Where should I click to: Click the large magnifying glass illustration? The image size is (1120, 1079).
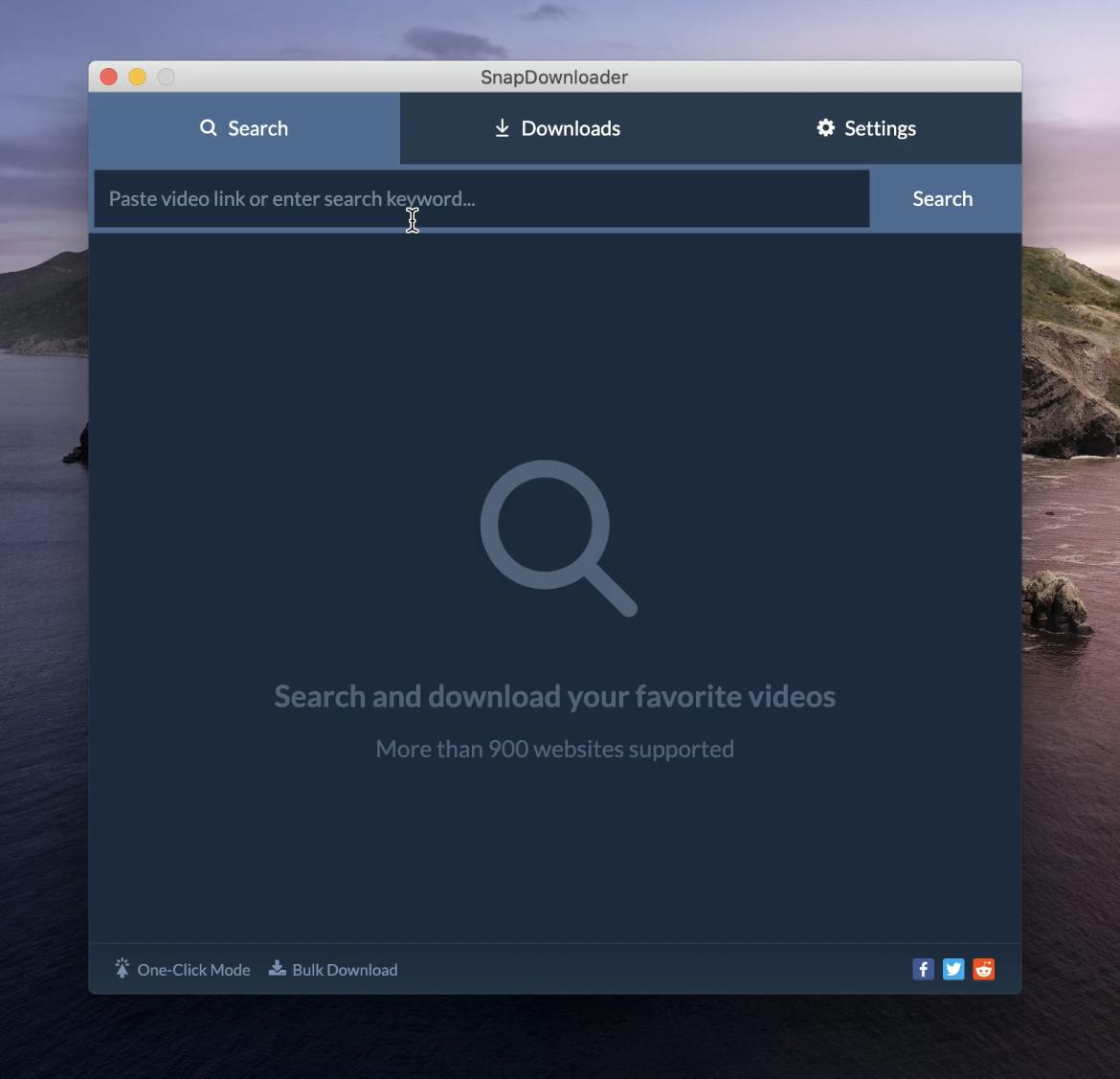point(559,538)
